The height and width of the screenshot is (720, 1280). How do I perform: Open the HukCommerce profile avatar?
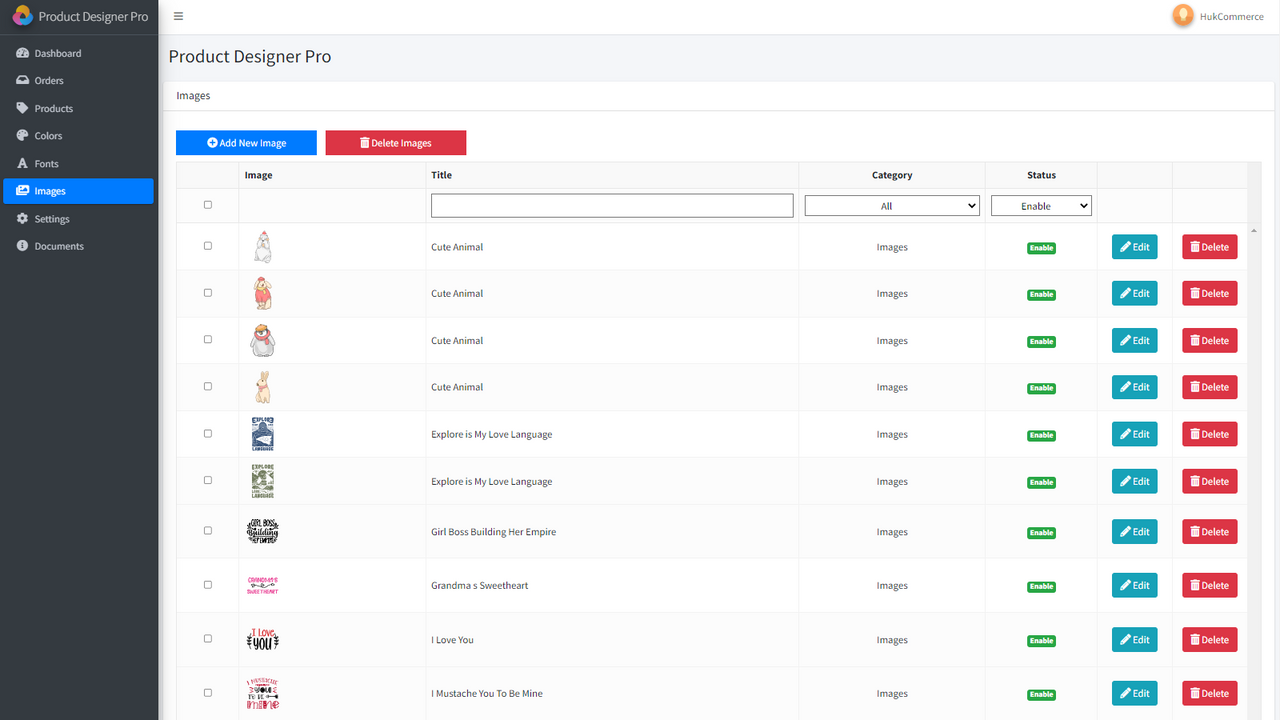tap(1183, 16)
